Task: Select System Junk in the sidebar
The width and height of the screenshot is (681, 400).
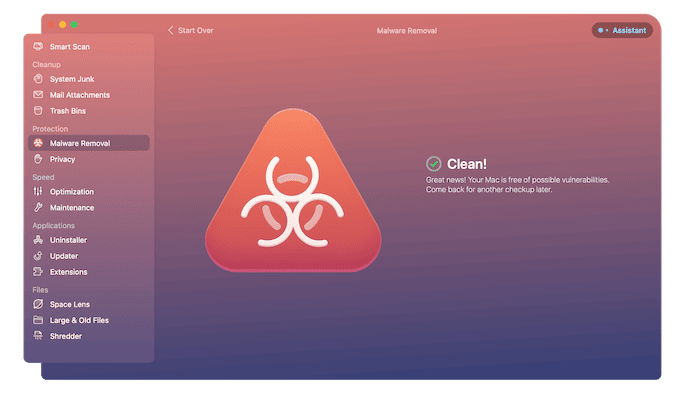Action: pos(89,79)
